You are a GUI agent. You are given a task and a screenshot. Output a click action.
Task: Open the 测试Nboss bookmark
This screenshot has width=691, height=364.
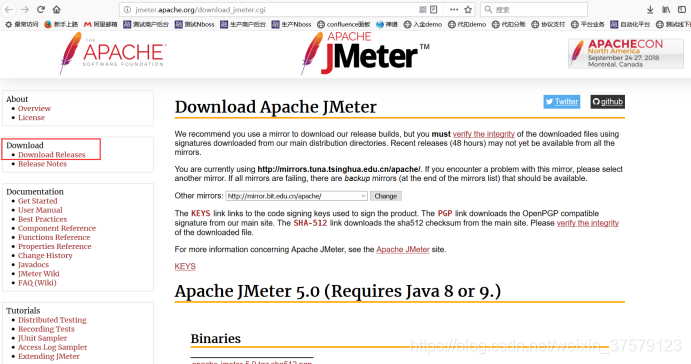pos(194,24)
